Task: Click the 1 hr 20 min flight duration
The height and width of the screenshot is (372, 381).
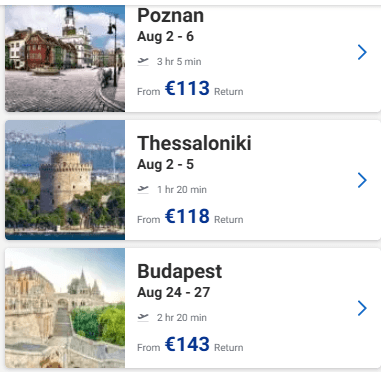Action: click(x=182, y=190)
